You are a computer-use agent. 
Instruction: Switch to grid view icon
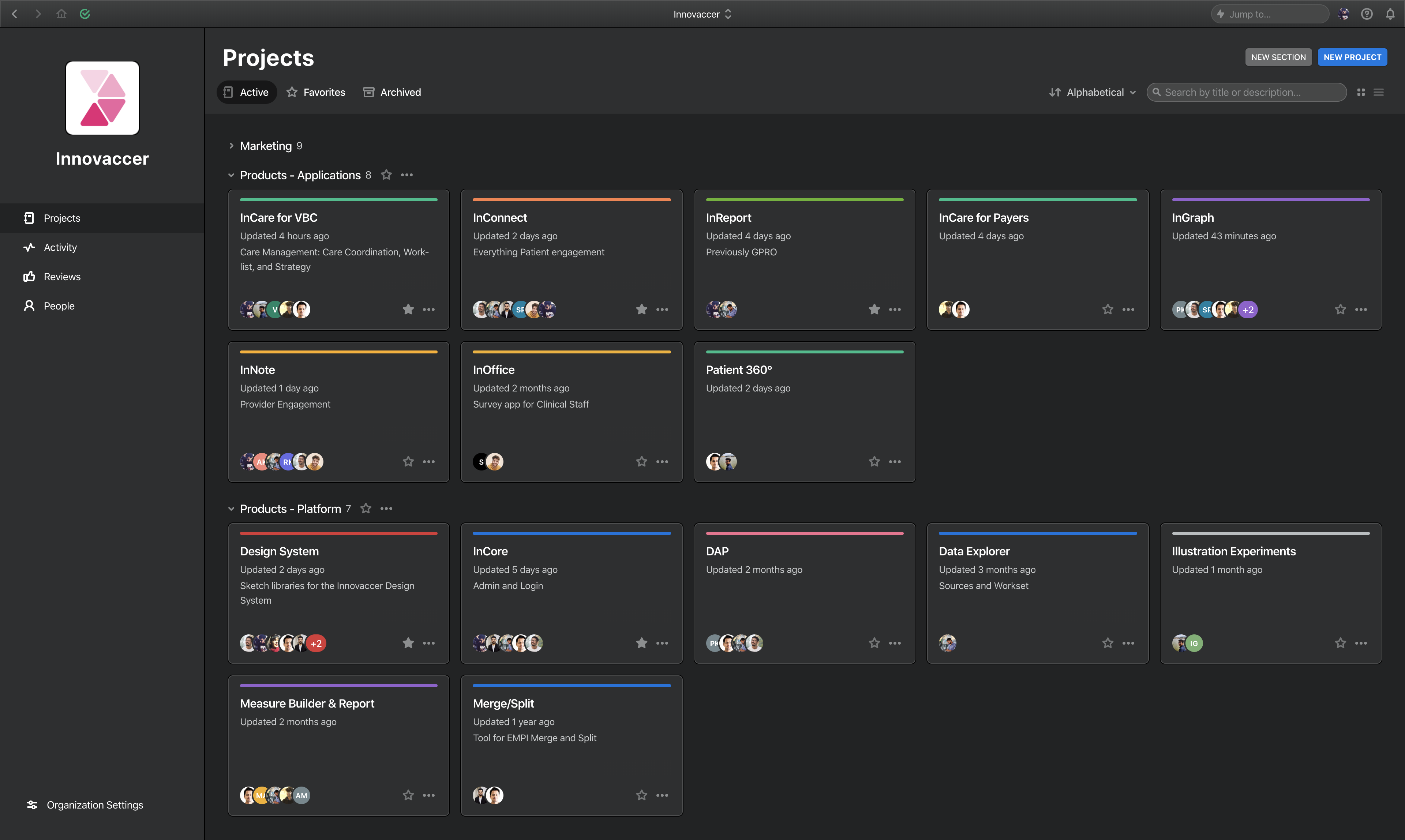click(1361, 92)
